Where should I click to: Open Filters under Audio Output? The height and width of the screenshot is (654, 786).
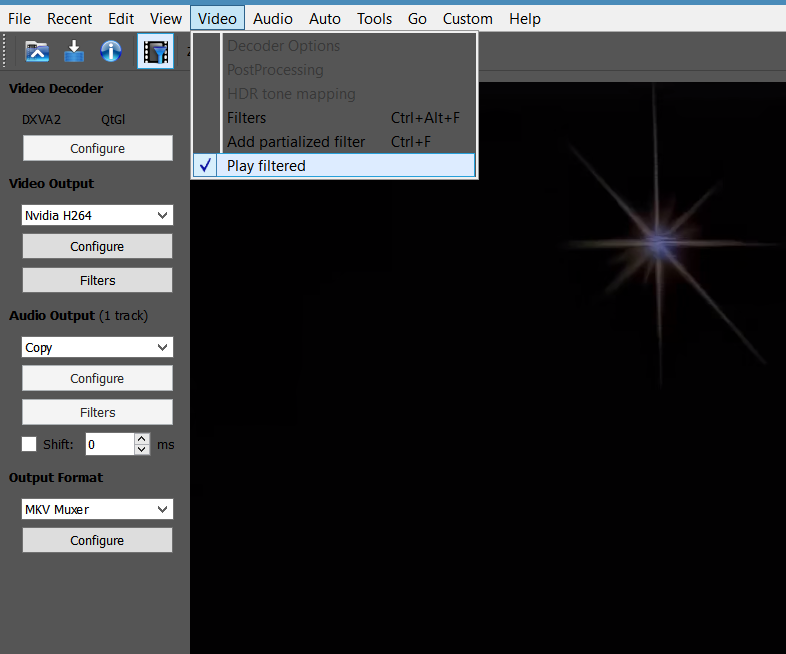tap(97, 412)
